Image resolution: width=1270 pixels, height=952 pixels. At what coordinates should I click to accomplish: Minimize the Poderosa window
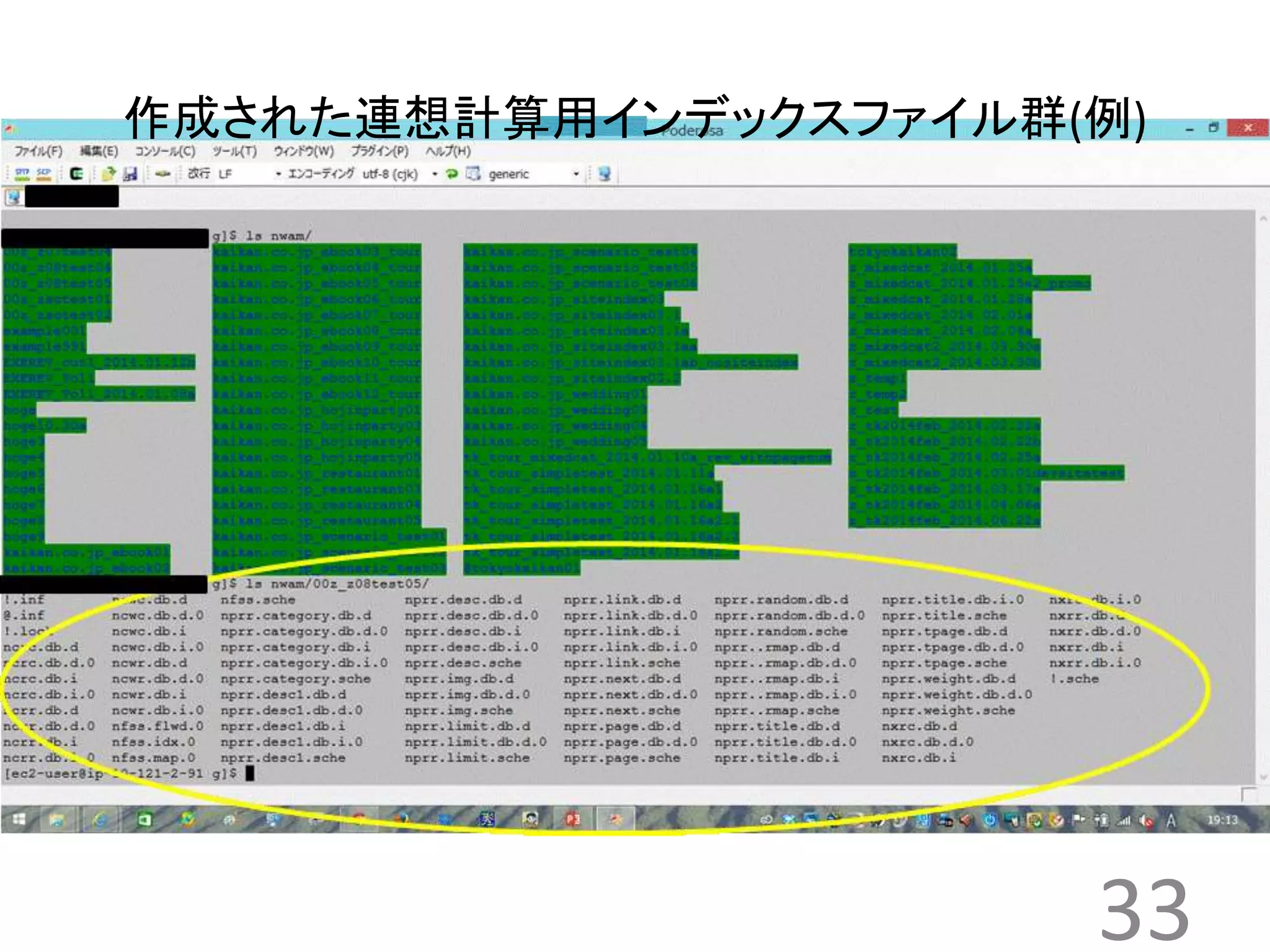pos(1189,130)
